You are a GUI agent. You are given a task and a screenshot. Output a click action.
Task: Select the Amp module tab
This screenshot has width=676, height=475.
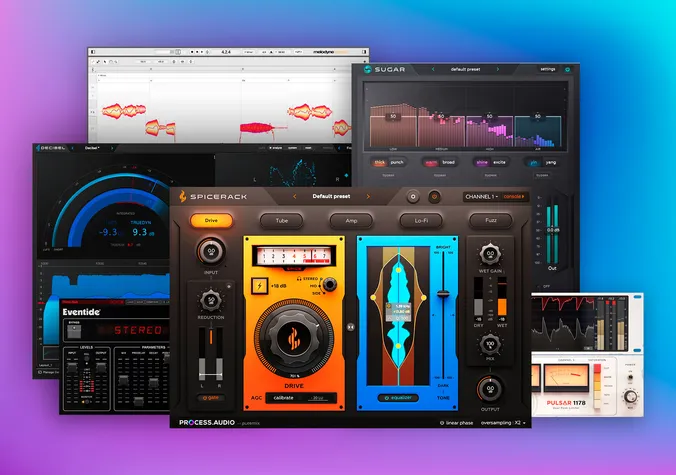[351, 221]
